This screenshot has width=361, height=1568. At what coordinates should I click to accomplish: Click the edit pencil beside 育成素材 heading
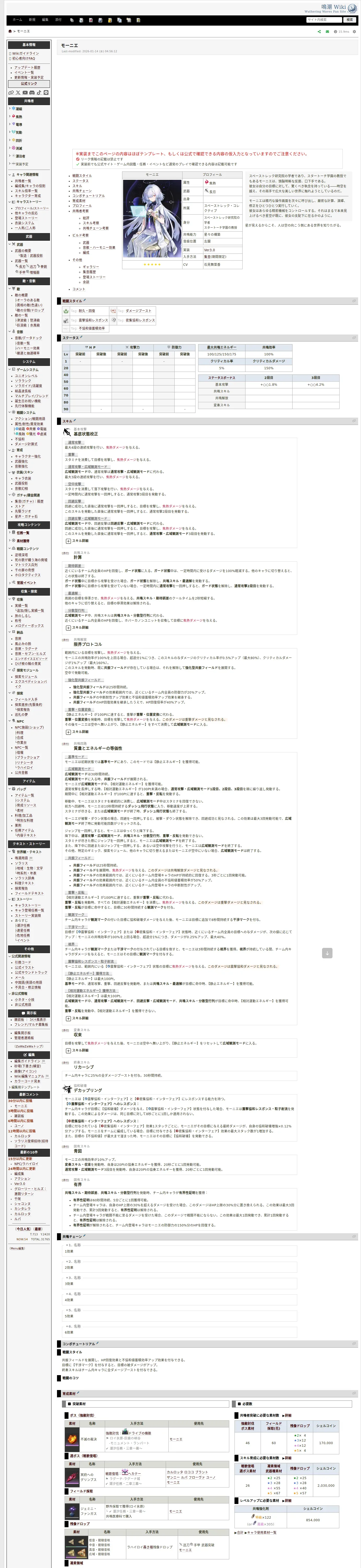point(78,1392)
